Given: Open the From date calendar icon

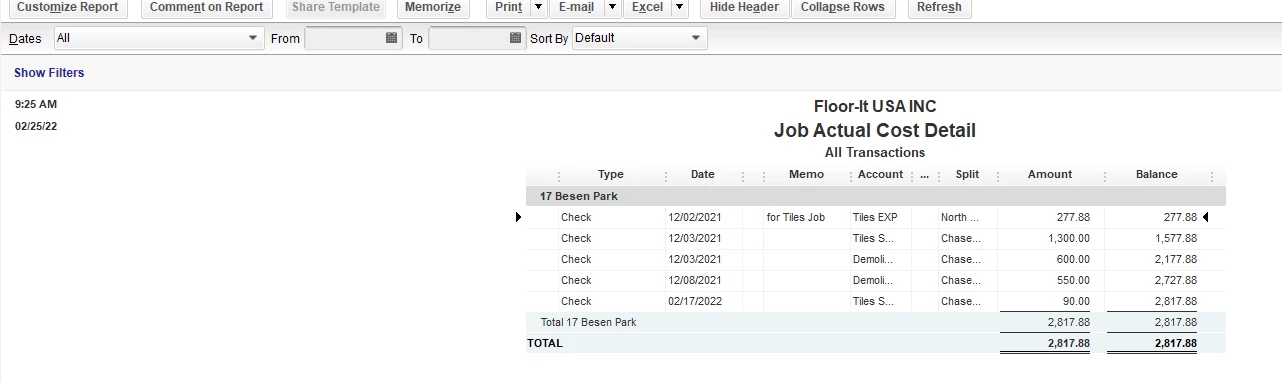Looking at the screenshot, I should click(x=391, y=38).
